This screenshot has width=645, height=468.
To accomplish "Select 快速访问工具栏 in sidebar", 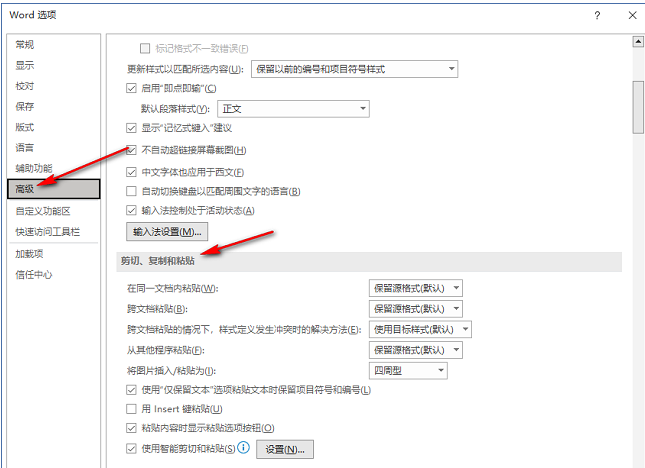I will (x=53, y=232).
